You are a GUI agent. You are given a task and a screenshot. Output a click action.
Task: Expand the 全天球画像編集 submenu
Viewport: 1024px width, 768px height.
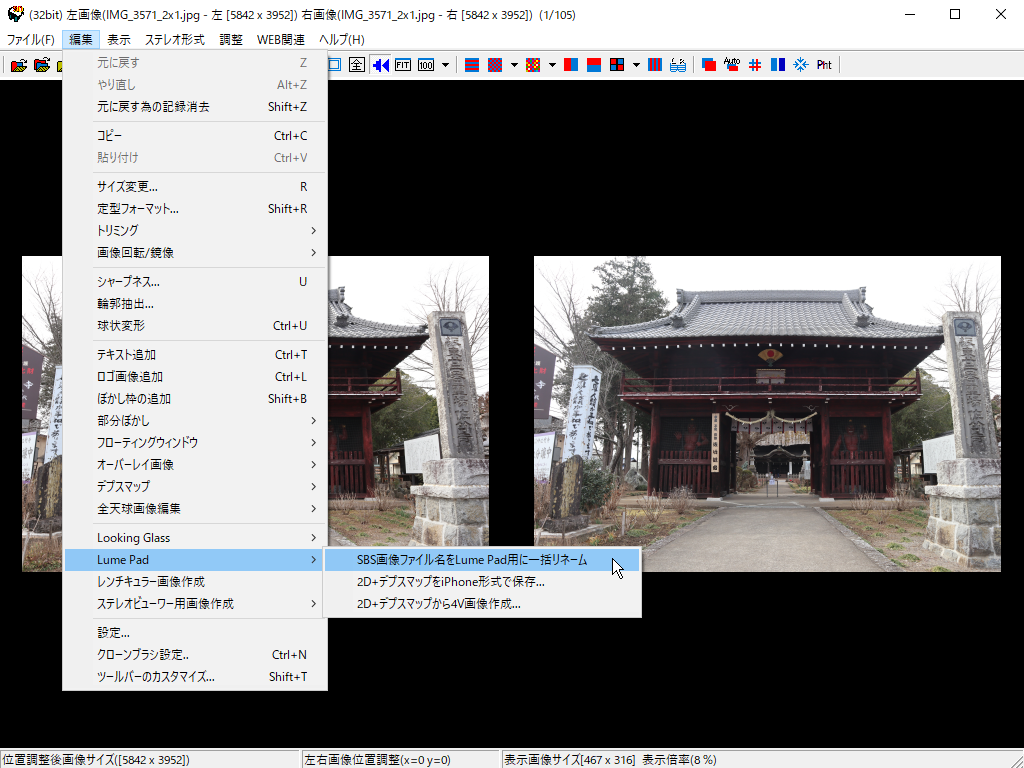pyautogui.click(x=195, y=509)
